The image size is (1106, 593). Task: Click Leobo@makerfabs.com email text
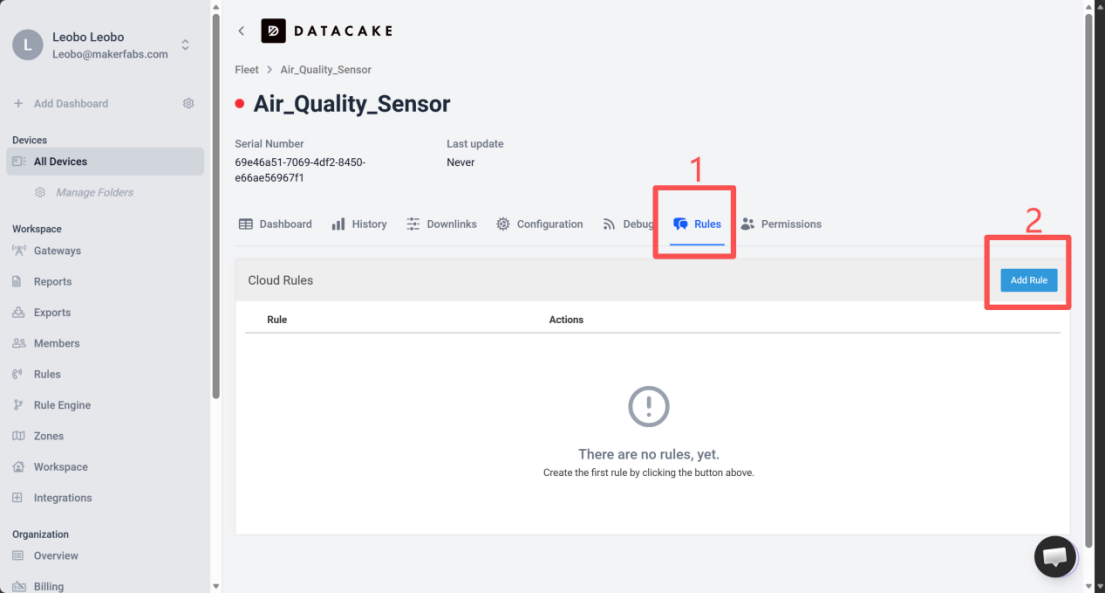click(110, 54)
